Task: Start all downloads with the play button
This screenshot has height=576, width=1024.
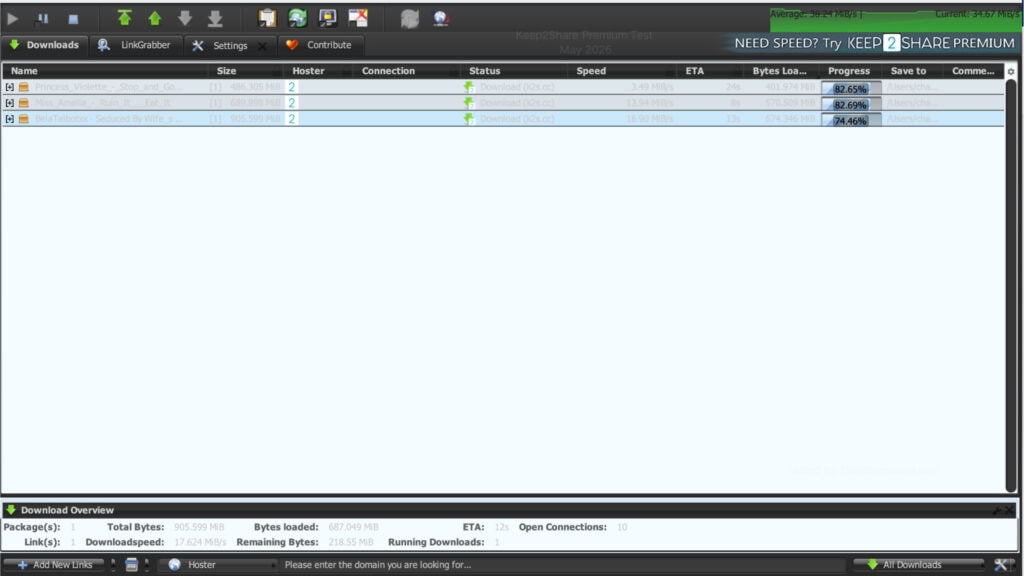Action: pos(12,18)
